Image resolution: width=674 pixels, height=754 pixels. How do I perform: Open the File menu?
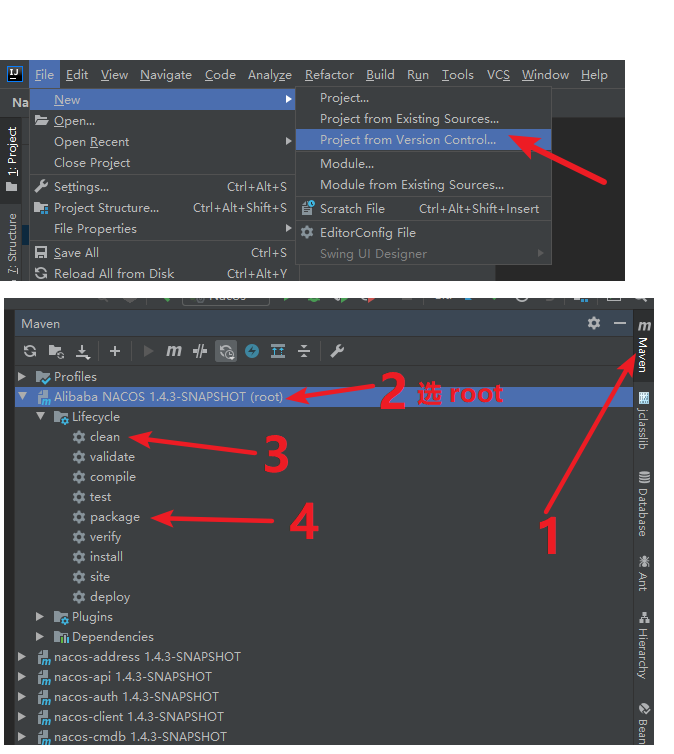(44, 75)
